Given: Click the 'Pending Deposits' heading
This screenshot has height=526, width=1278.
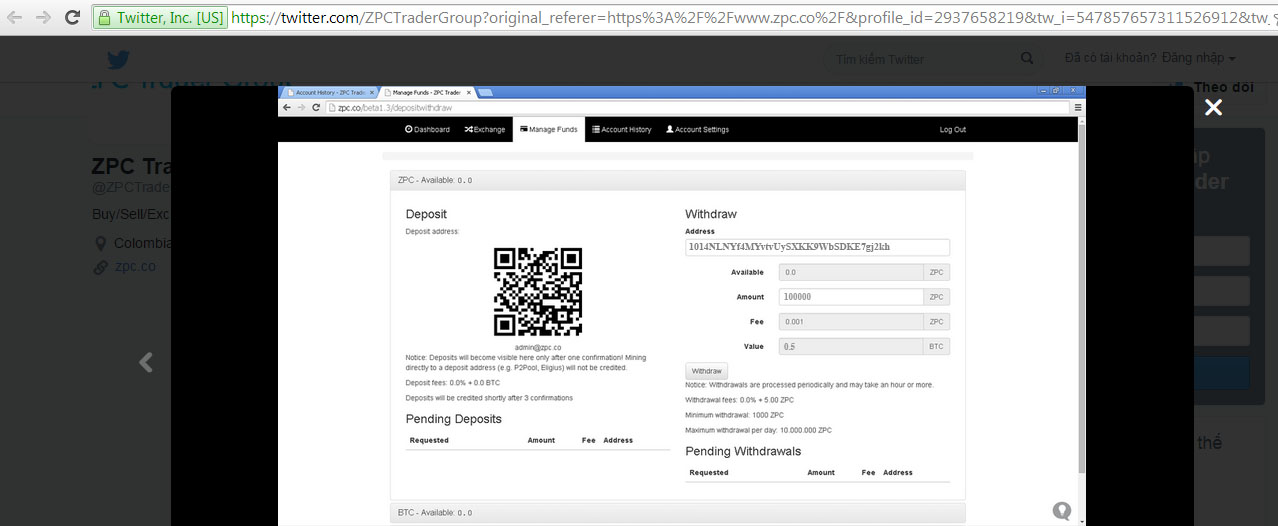Looking at the screenshot, I should (454, 419).
